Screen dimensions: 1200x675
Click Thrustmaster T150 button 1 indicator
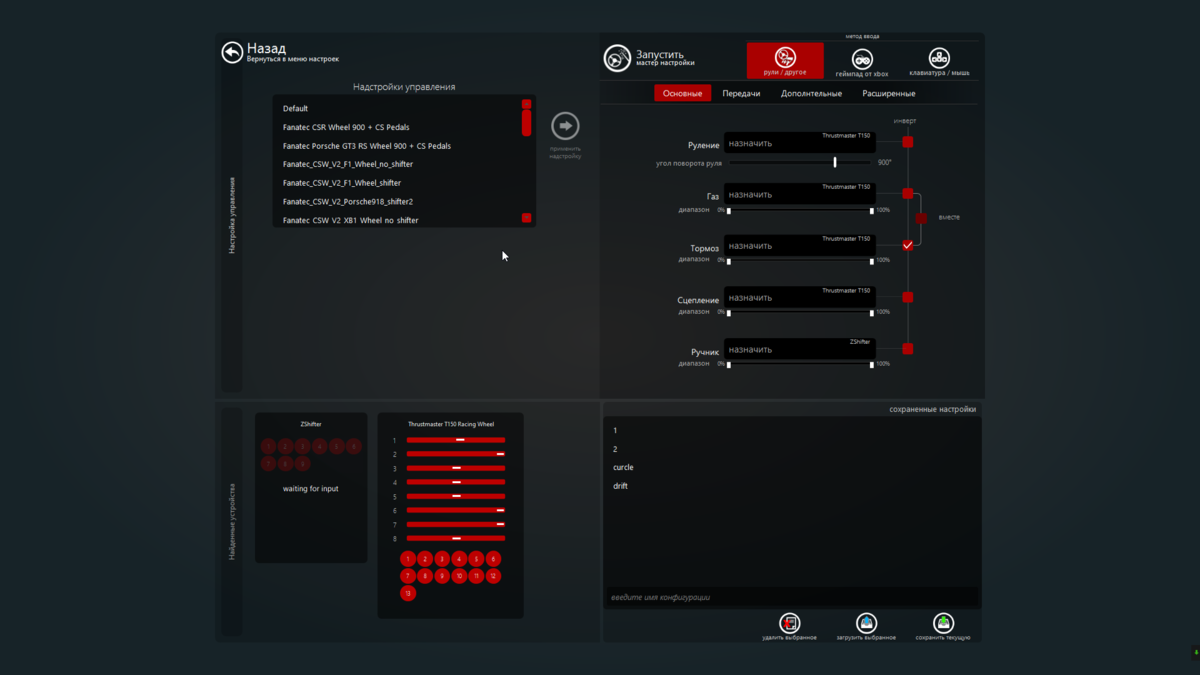(x=408, y=559)
